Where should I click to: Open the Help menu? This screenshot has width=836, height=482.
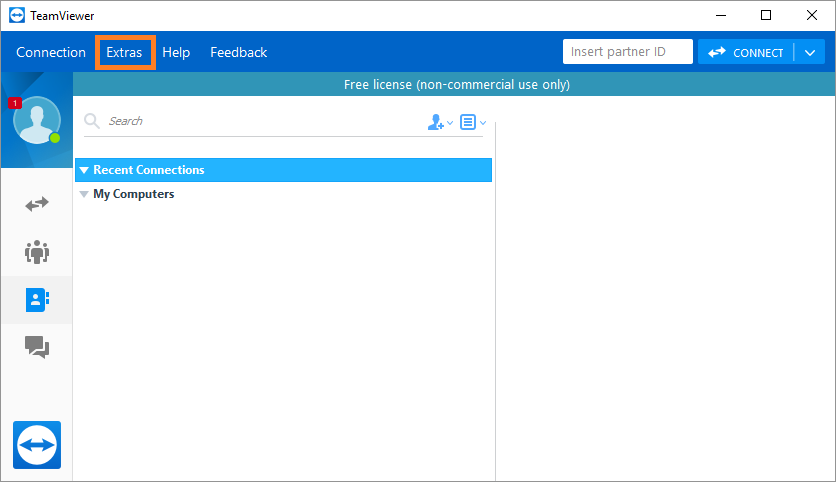point(176,52)
